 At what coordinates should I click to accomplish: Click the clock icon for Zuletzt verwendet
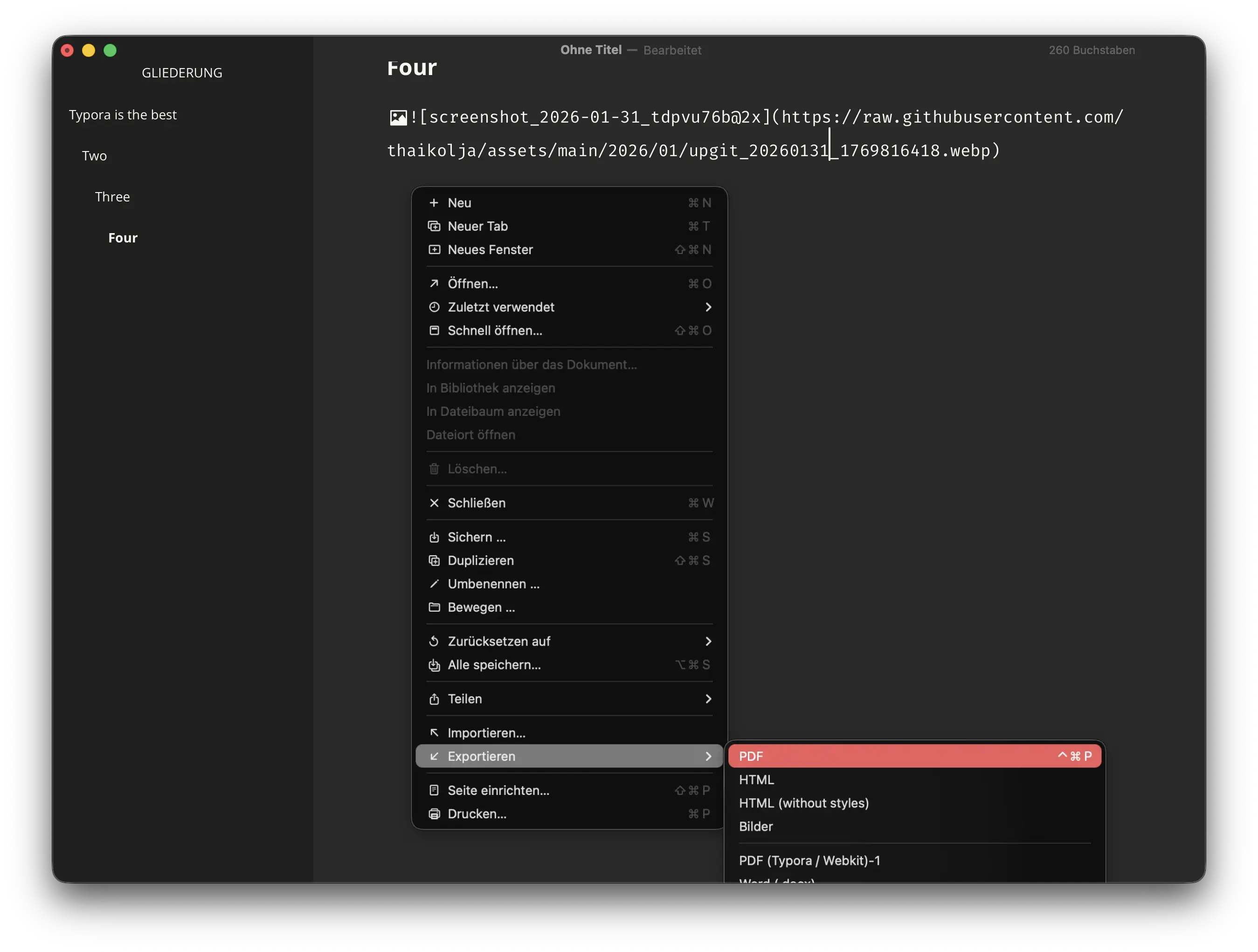pyautogui.click(x=434, y=307)
